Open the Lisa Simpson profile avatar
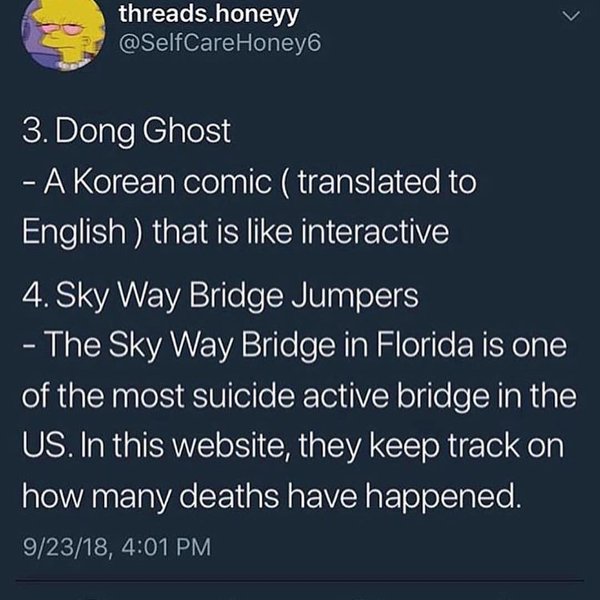 [63, 34]
